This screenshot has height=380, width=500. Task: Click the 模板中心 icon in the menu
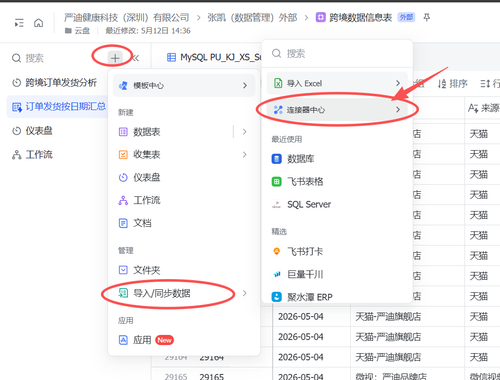[x=123, y=86]
